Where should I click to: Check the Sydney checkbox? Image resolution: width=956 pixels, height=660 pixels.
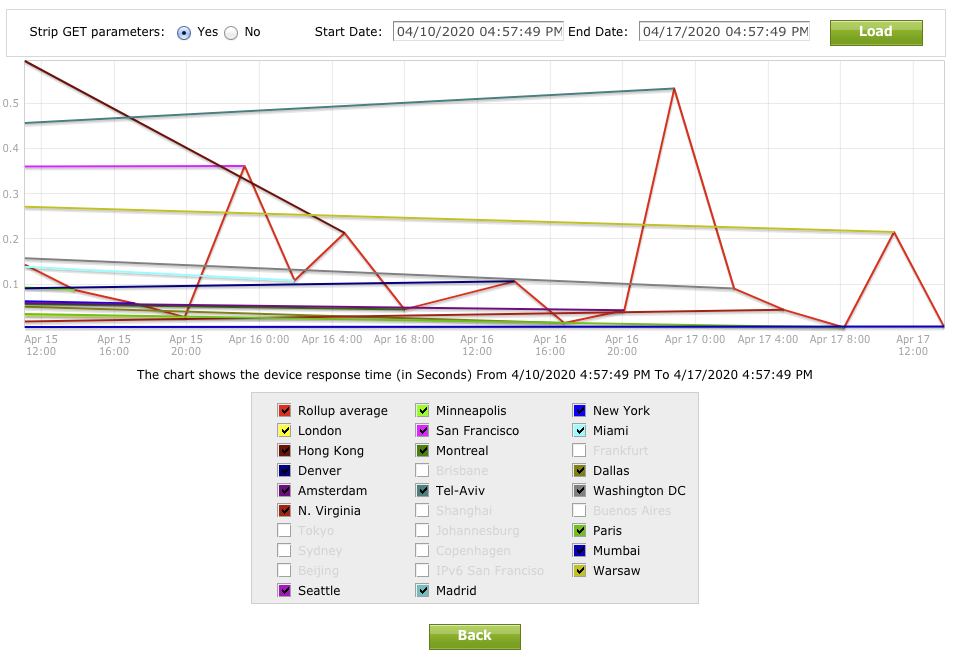click(284, 551)
